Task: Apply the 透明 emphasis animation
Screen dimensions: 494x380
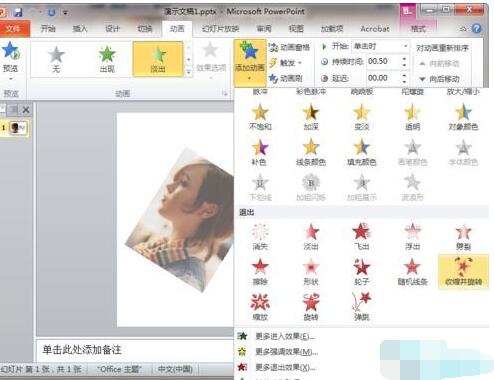Action: [412, 117]
